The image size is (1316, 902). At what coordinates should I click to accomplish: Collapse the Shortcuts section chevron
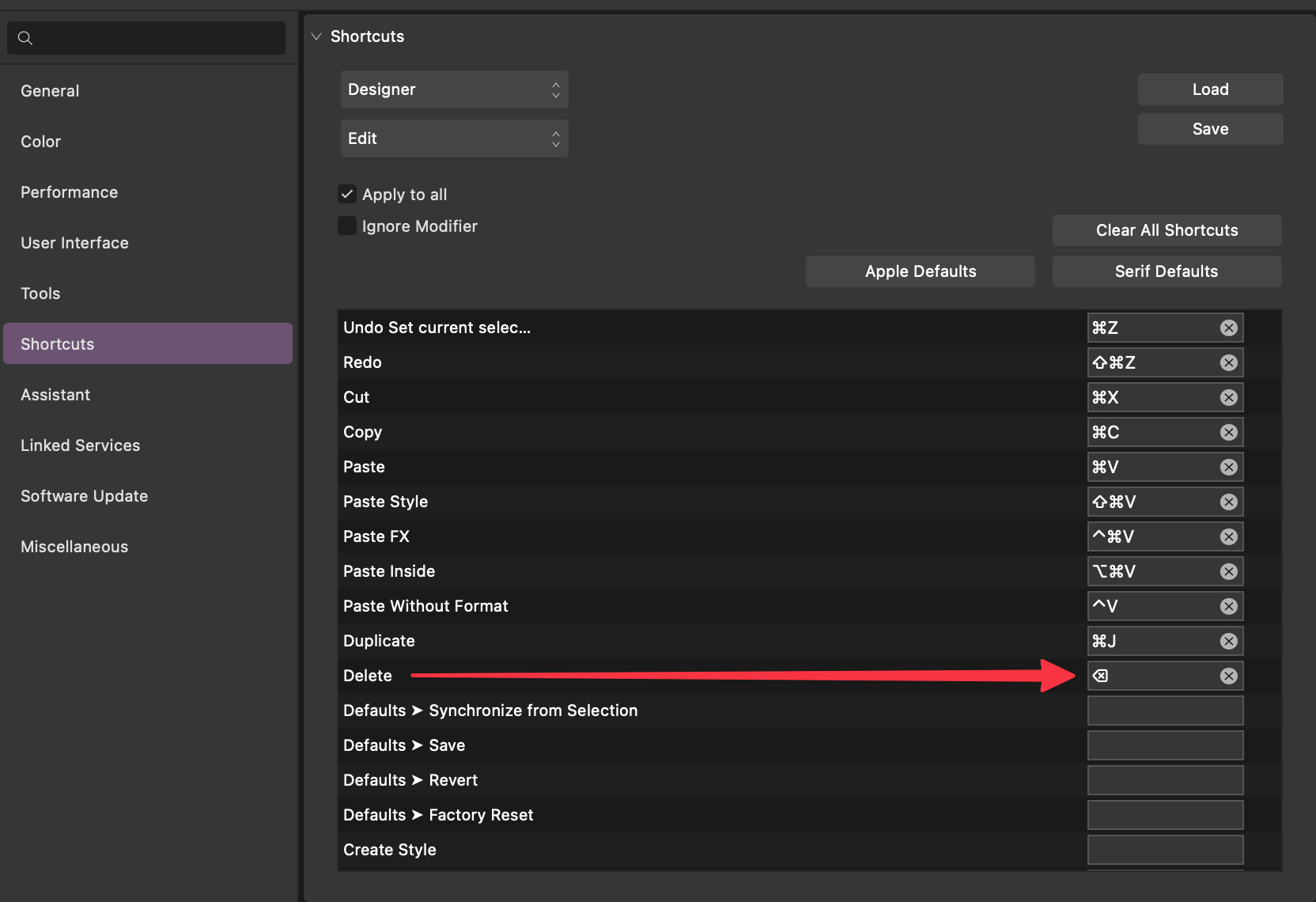coord(316,36)
